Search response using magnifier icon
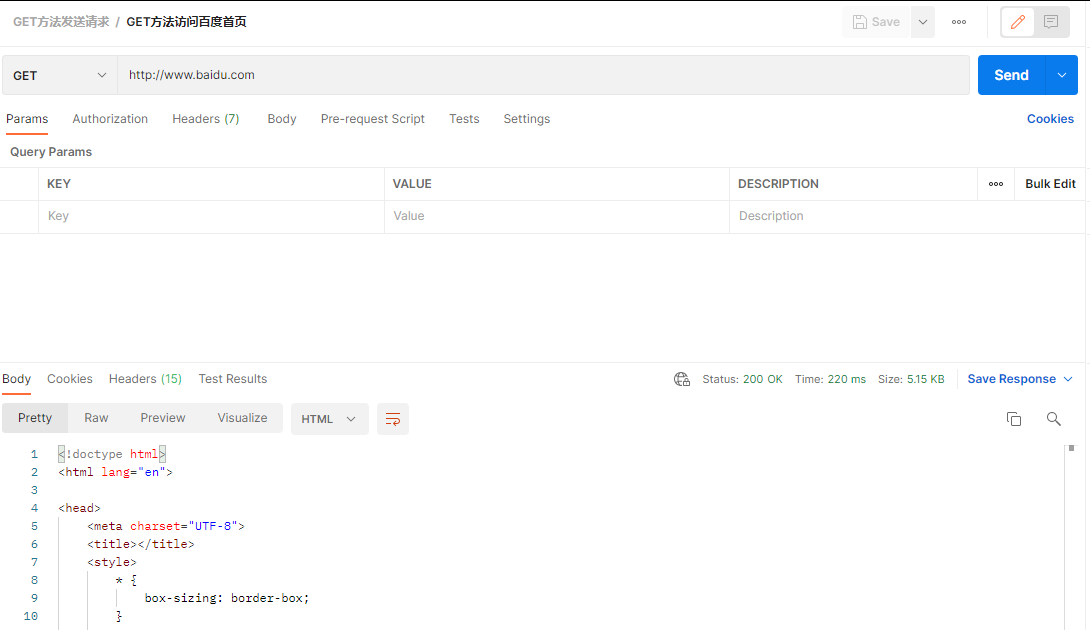 (x=1054, y=419)
